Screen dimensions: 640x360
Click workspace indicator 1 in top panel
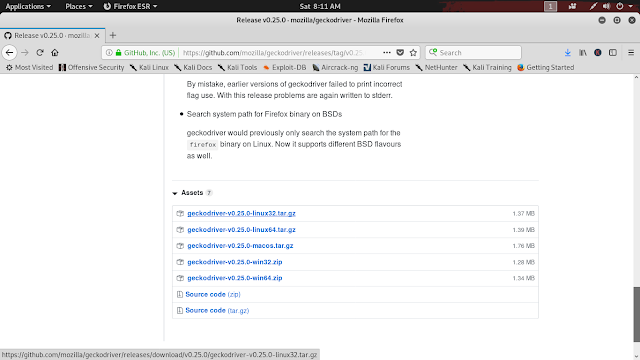(x=550, y=6)
